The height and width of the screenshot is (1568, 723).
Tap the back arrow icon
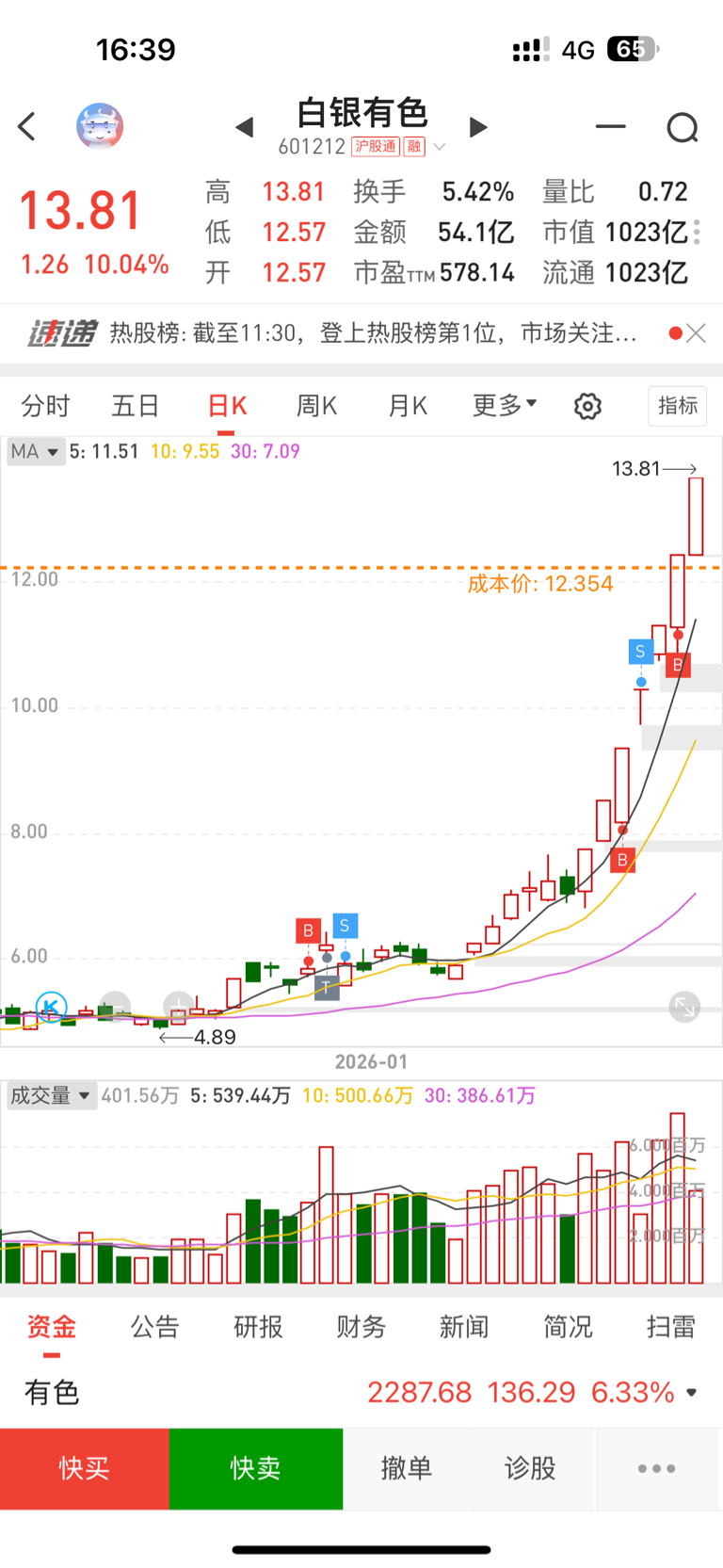(x=26, y=126)
